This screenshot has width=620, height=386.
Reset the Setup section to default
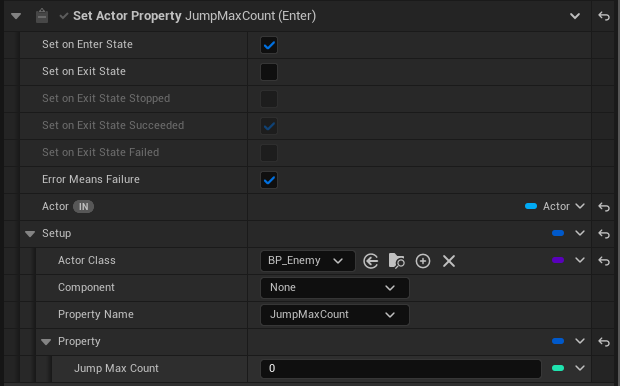(604, 234)
